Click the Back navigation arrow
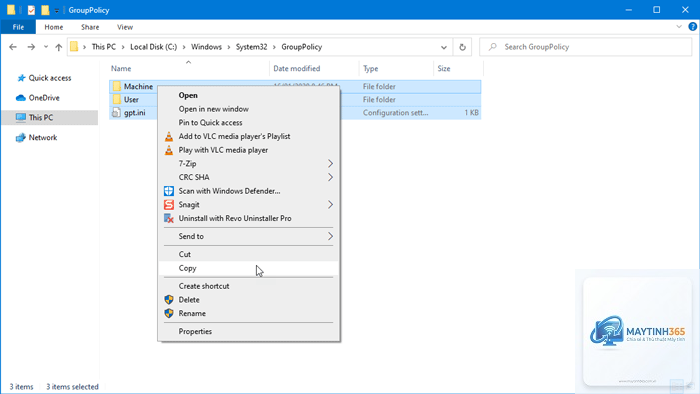This screenshot has height=394, width=700. click(x=13, y=47)
